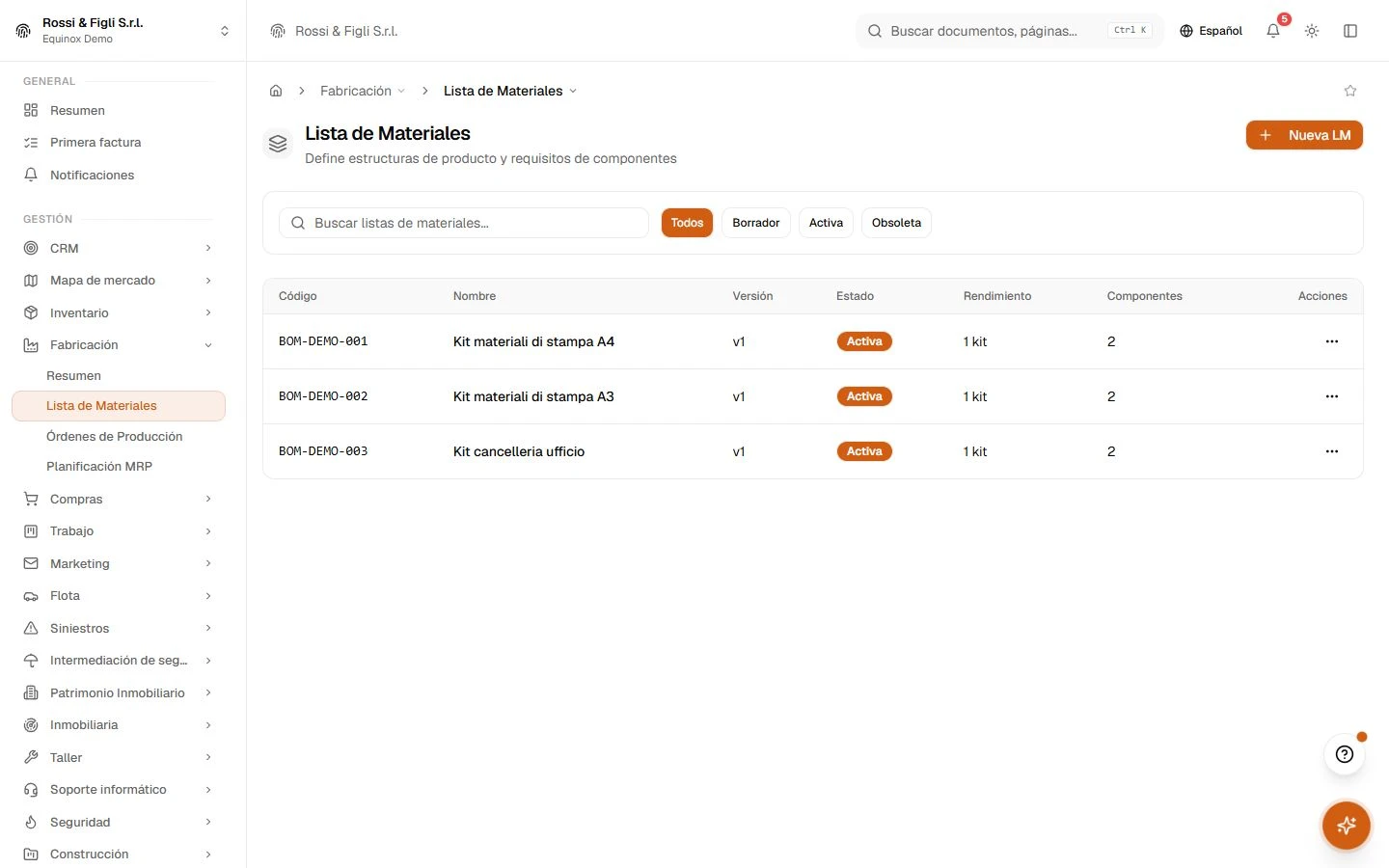Image resolution: width=1389 pixels, height=868 pixels.
Task: Open Primera factura in sidebar
Action: [118, 143]
